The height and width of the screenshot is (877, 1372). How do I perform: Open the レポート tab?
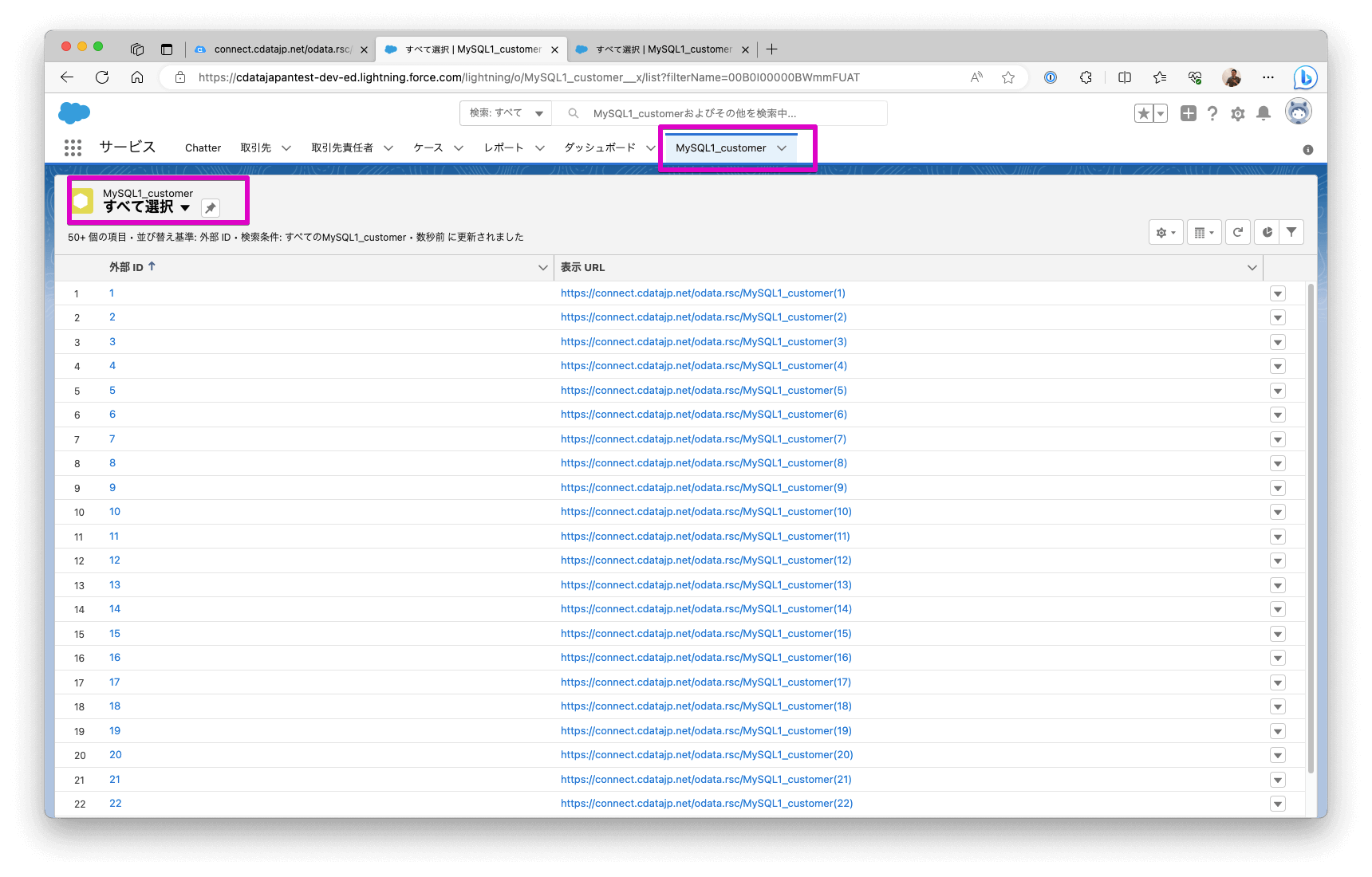click(x=503, y=148)
